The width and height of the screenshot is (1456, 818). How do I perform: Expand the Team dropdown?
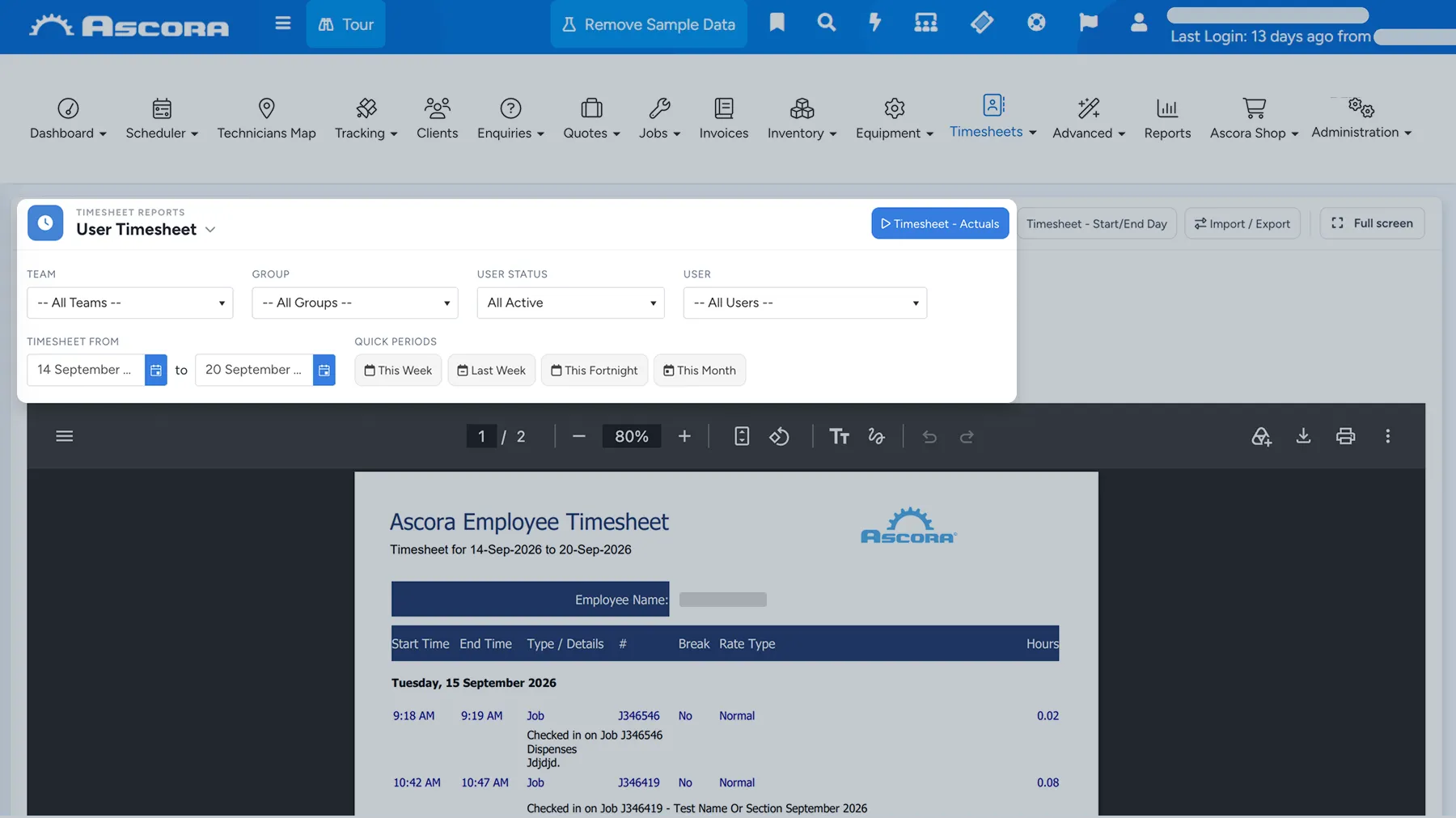coord(130,303)
